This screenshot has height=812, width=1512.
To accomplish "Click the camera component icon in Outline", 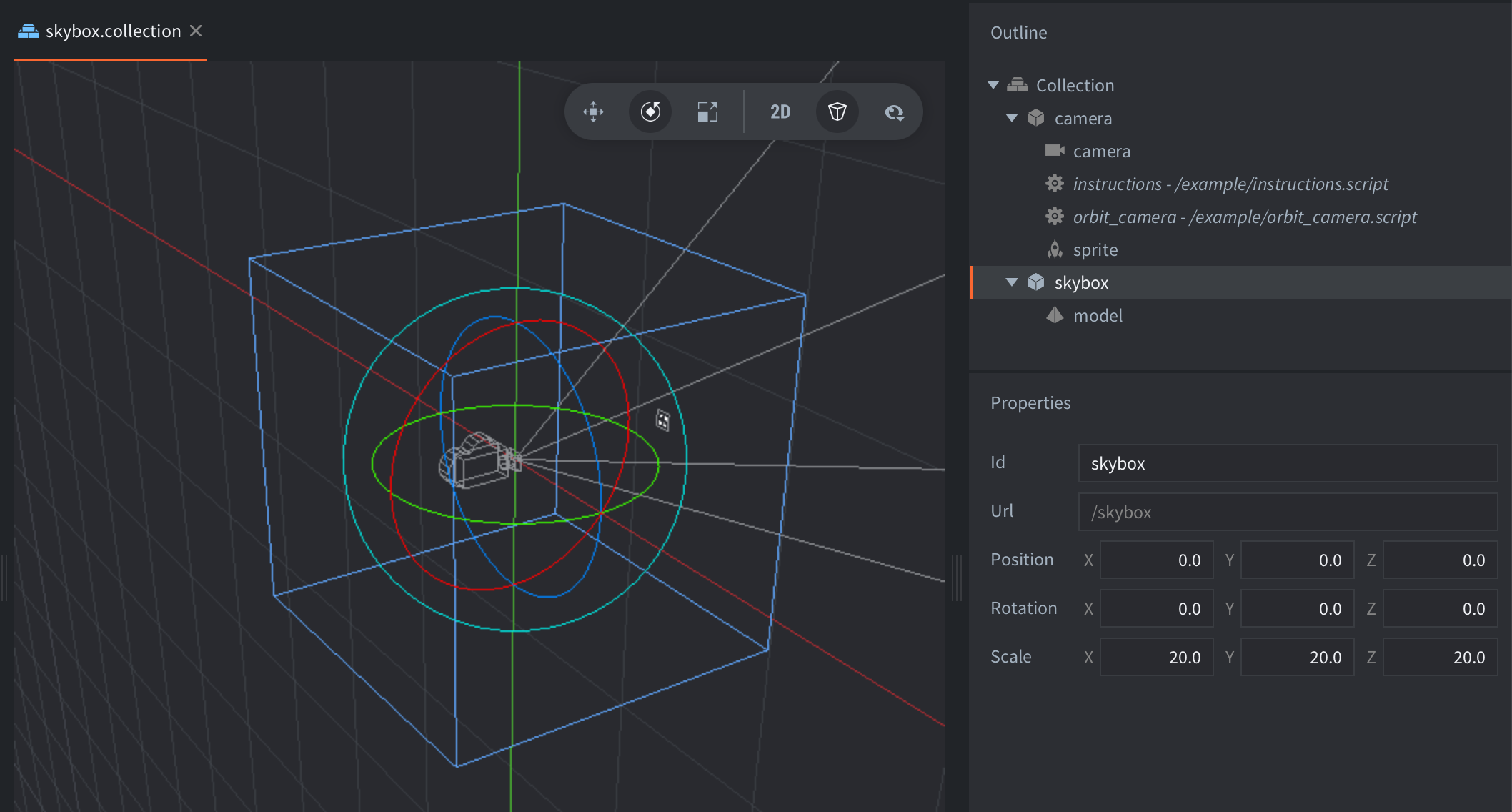I will point(1055,151).
